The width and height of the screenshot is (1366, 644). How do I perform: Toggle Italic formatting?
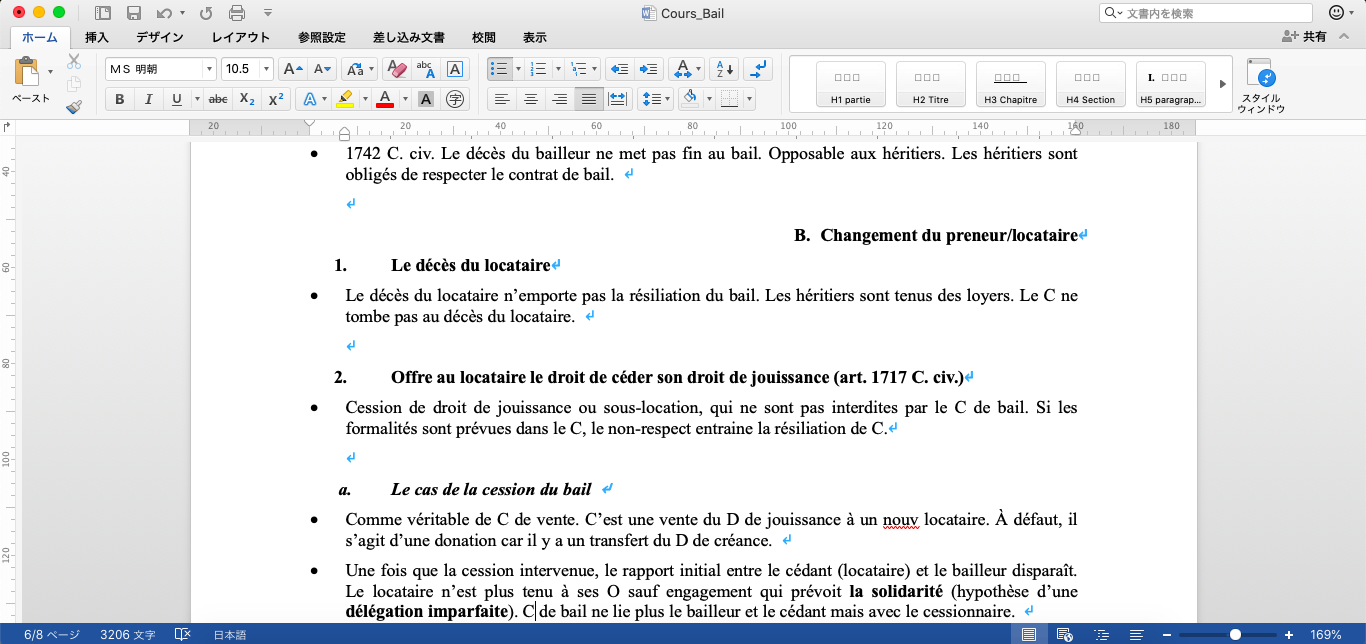148,99
